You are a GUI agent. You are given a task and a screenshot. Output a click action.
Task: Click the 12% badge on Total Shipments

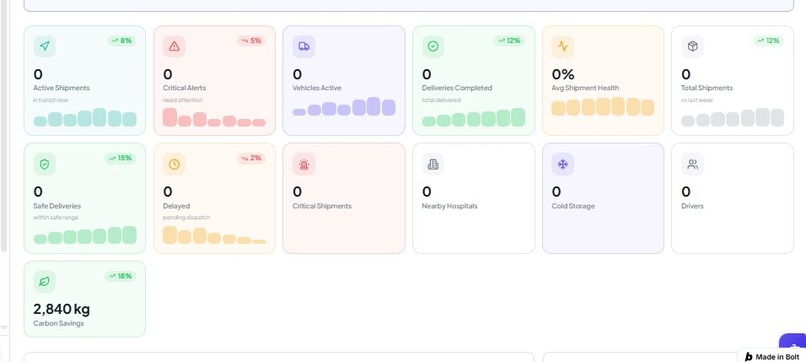pos(768,41)
